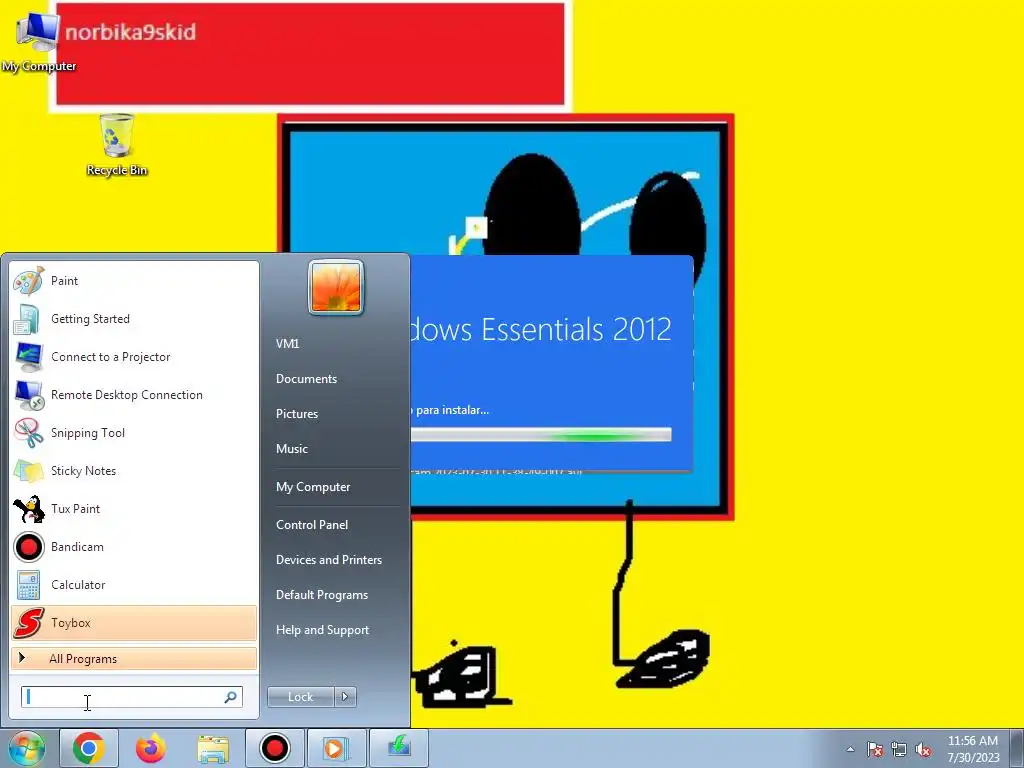Click the Windows Start orb
1024x768 pixels.
pos(26,748)
